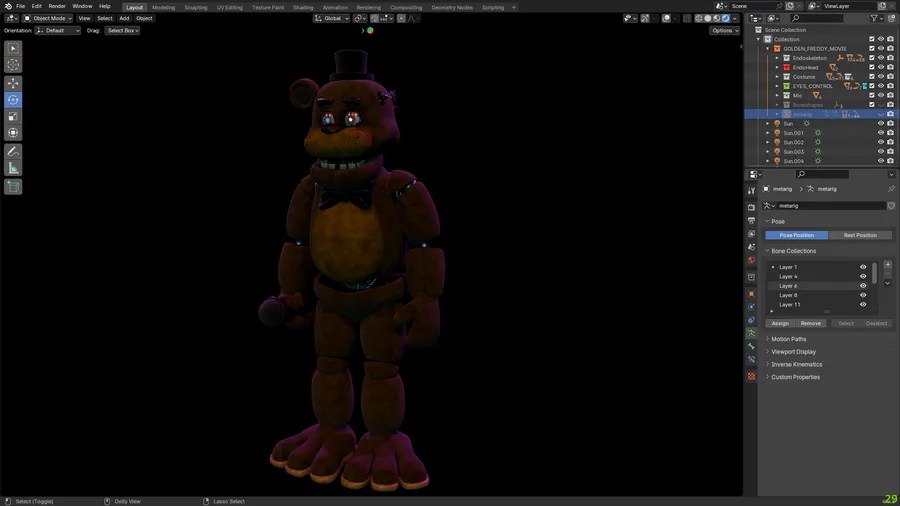This screenshot has height=506, width=900.
Task: Switch to rendered viewport shading
Action: coord(726,18)
